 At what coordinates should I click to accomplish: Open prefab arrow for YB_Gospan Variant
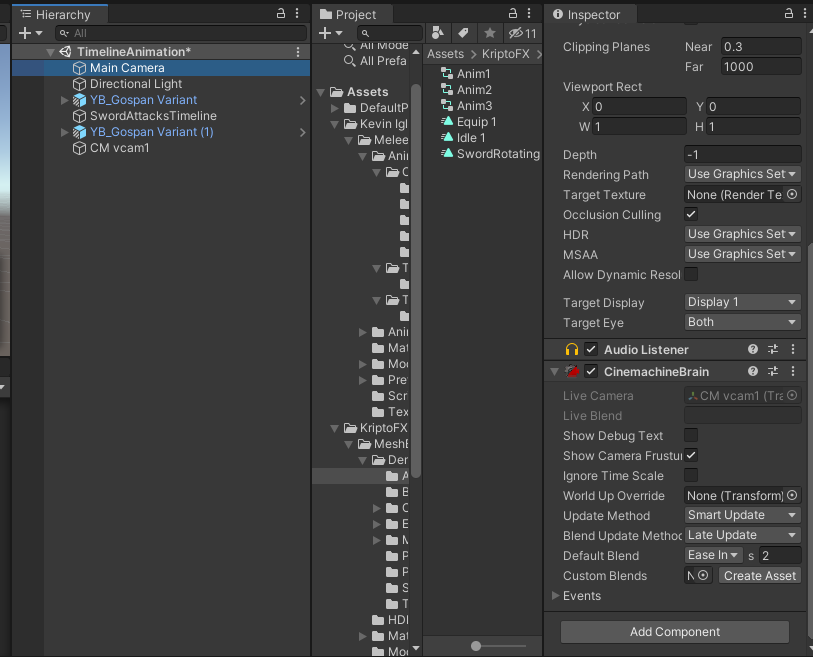[302, 101]
